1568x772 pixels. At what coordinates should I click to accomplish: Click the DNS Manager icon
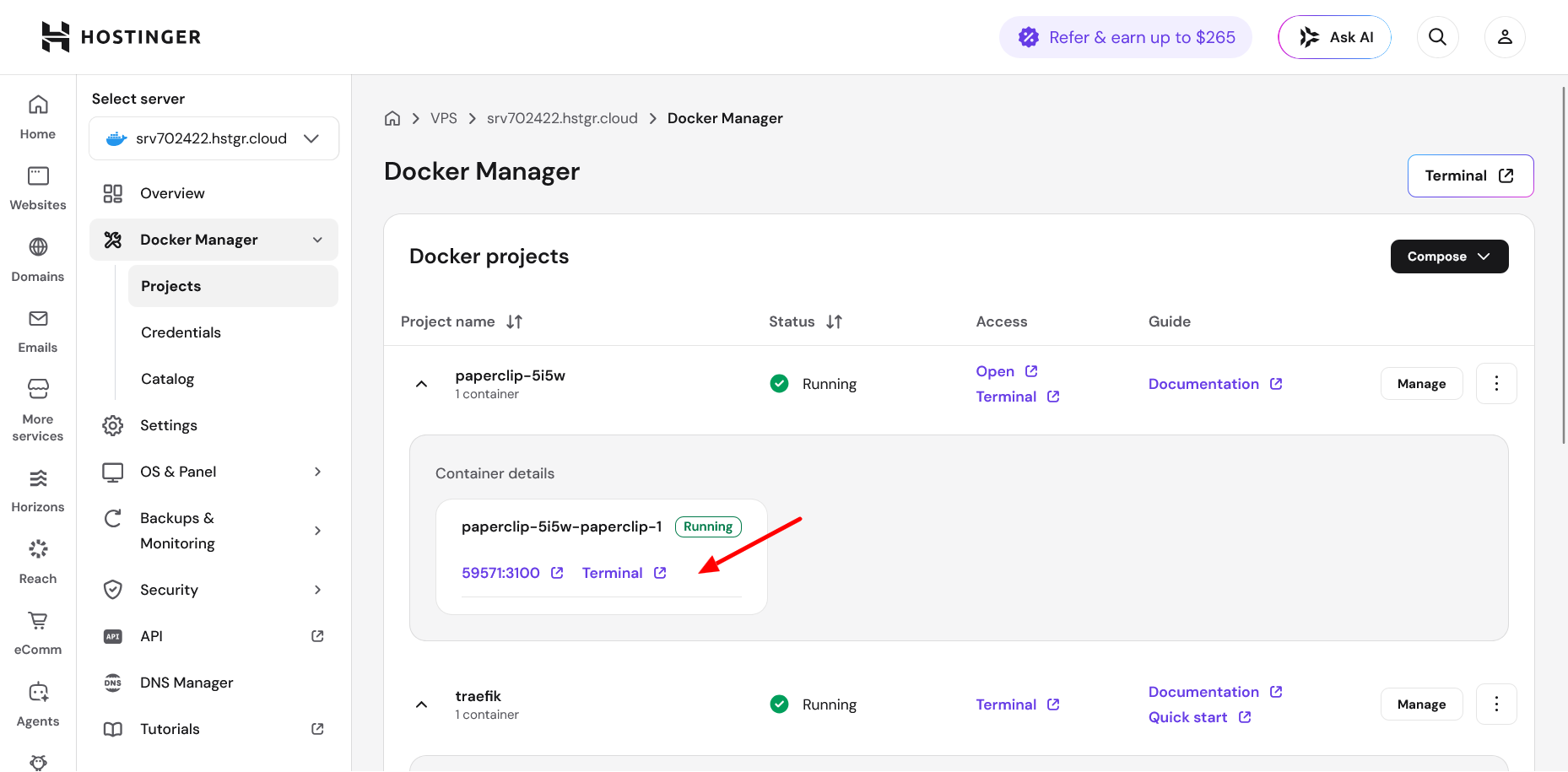click(x=113, y=683)
